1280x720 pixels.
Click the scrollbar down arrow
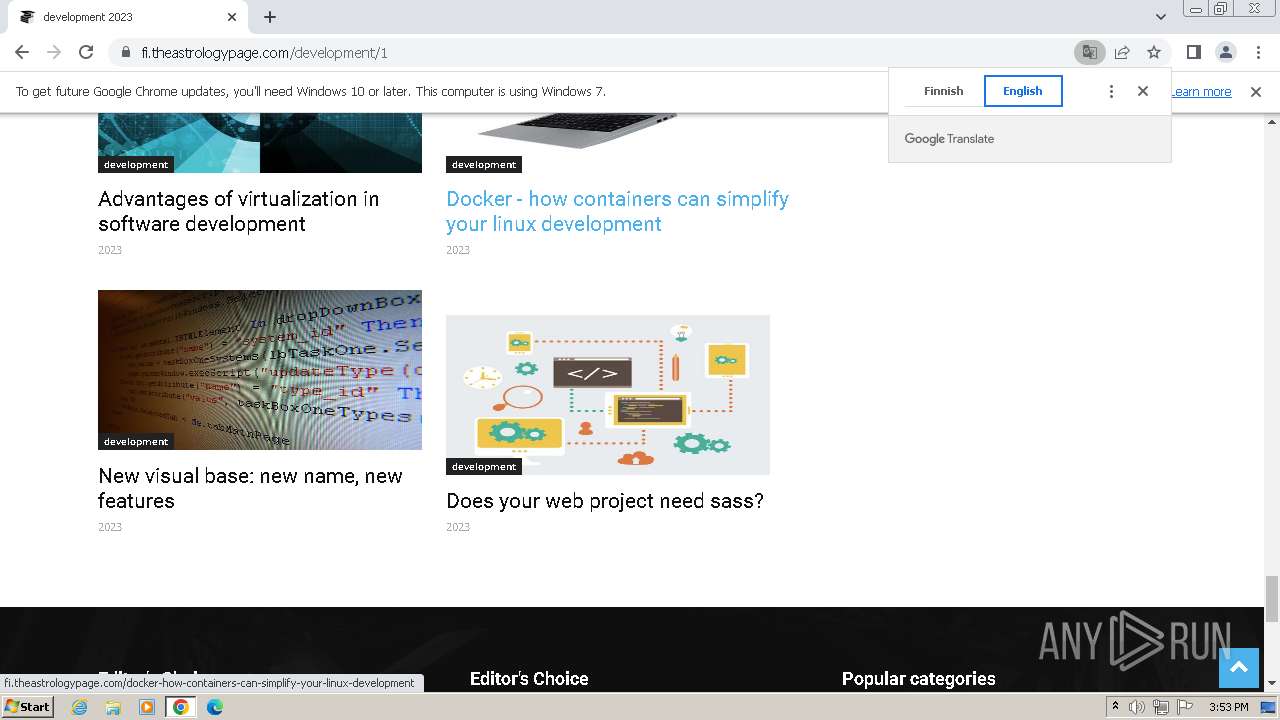(x=1272, y=684)
